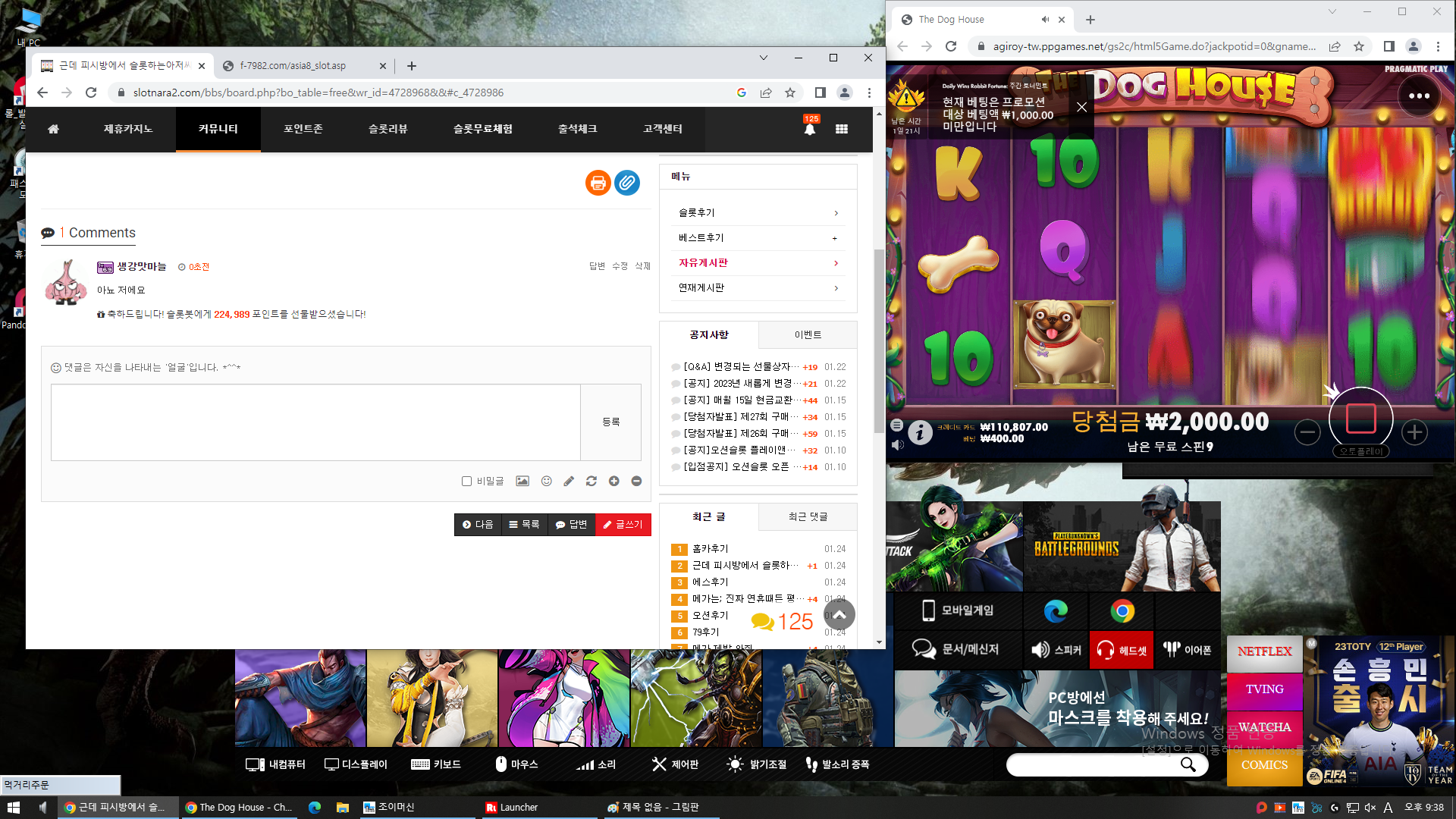The height and width of the screenshot is (819, 1456).
Task: Open slot game hamburger settings icon
Action: tap(896, 425)
